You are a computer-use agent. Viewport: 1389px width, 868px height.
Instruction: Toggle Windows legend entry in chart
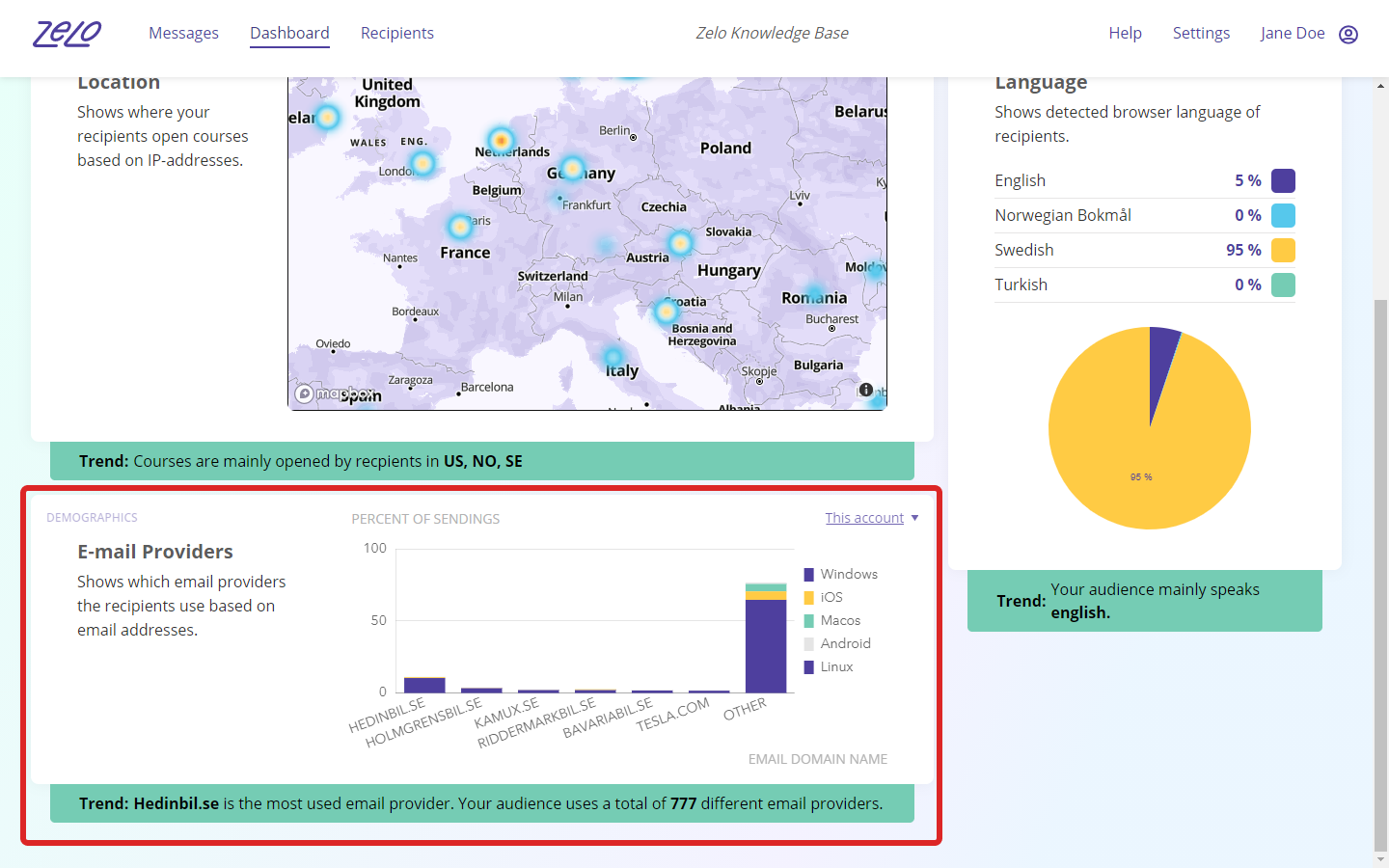[x=840, y=574]
